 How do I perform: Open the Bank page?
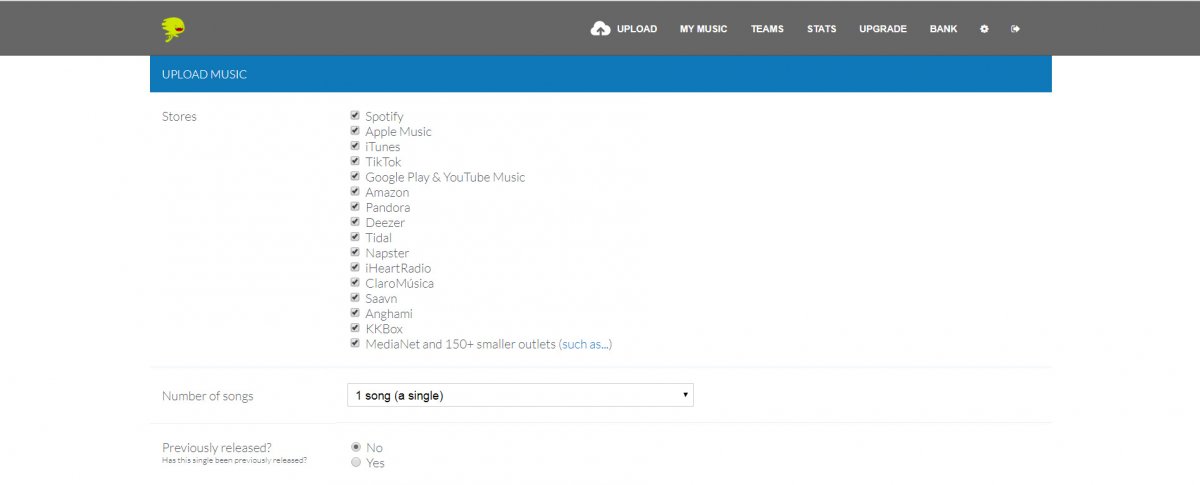pyautogui.click(x=943, y=29)
